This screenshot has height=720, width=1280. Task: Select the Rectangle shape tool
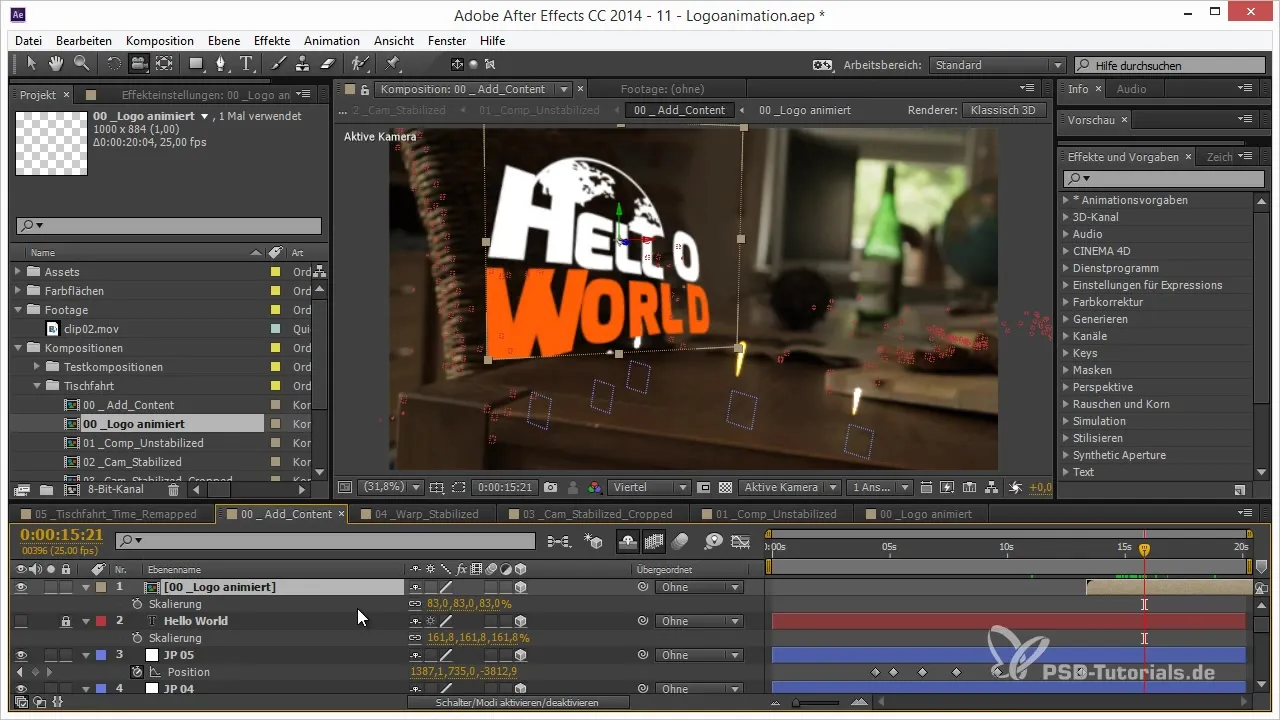point(196,64)
